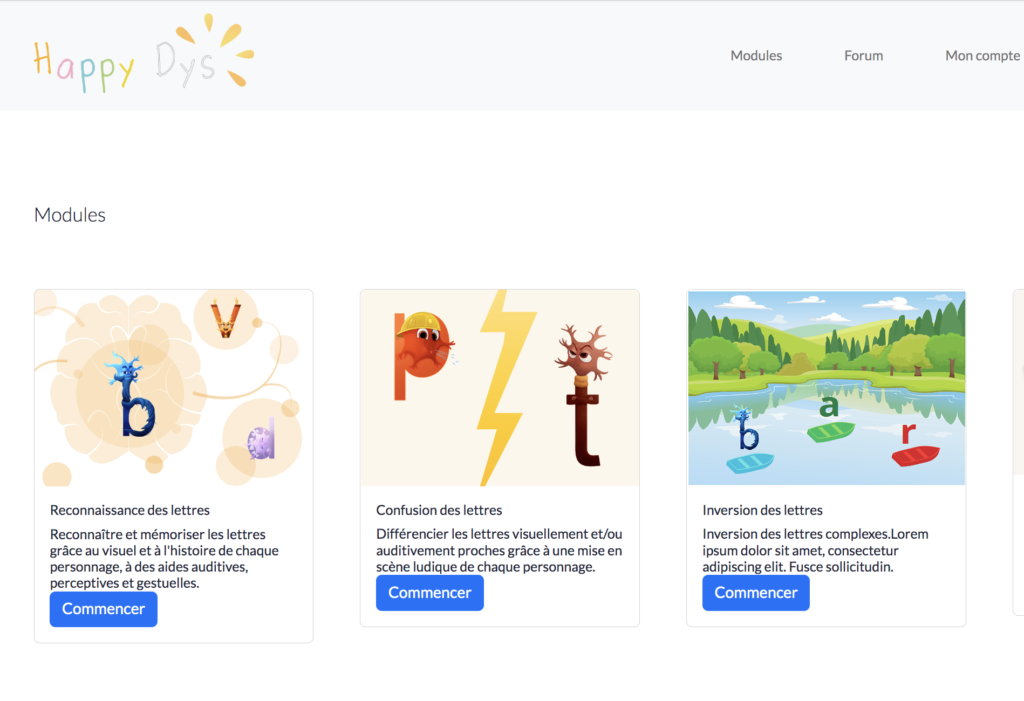Click Commencer under Confusion des lettres
This screenshot has height=701, width=1024.
[430, 593]
